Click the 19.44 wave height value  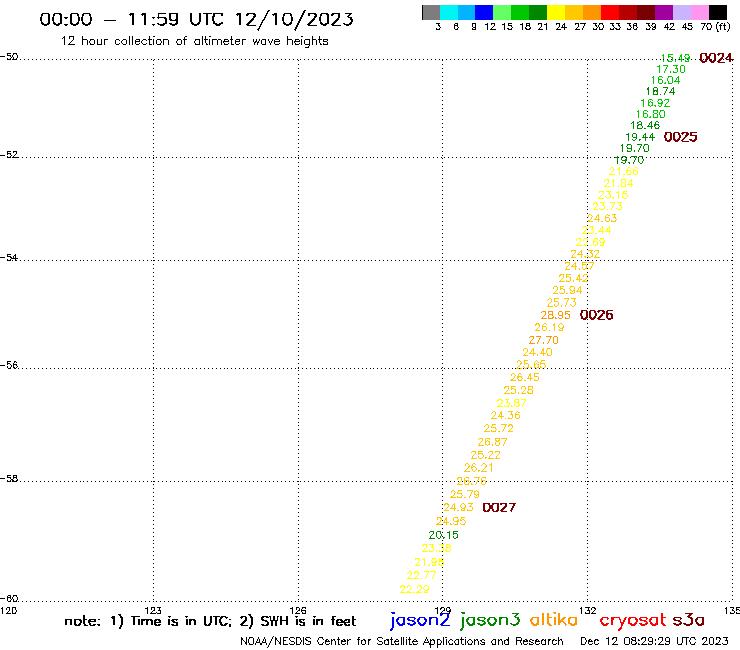640,137
